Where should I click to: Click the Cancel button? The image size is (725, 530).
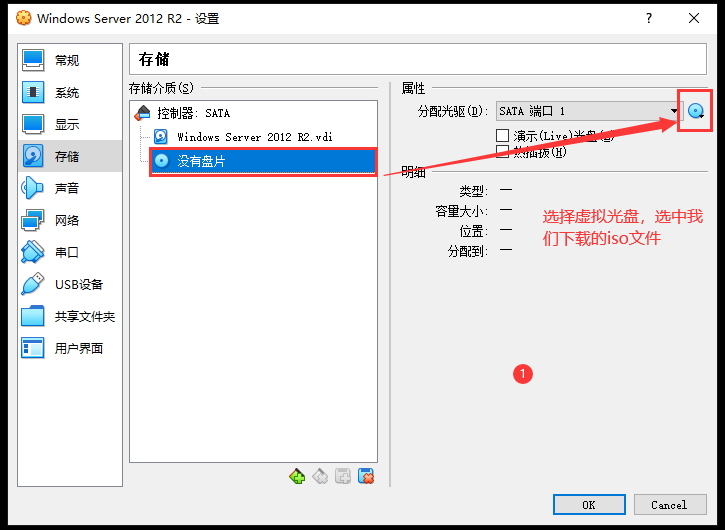670,505
